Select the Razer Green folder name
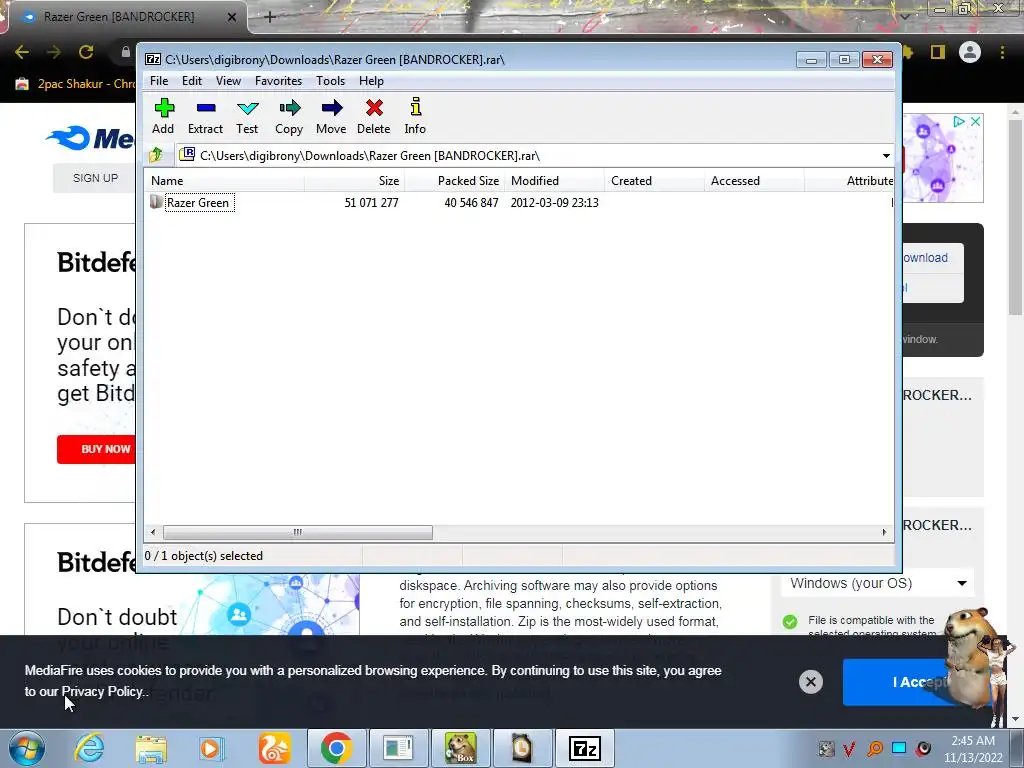Viewport: 1024px width, 768px height. tap(199, 203)
